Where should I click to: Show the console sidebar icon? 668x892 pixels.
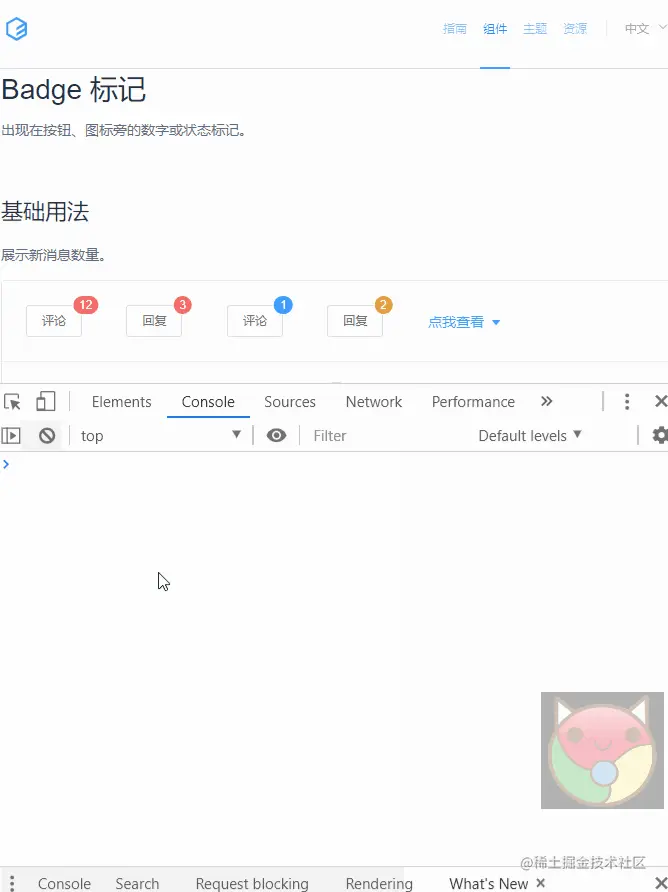coord(11,436)
